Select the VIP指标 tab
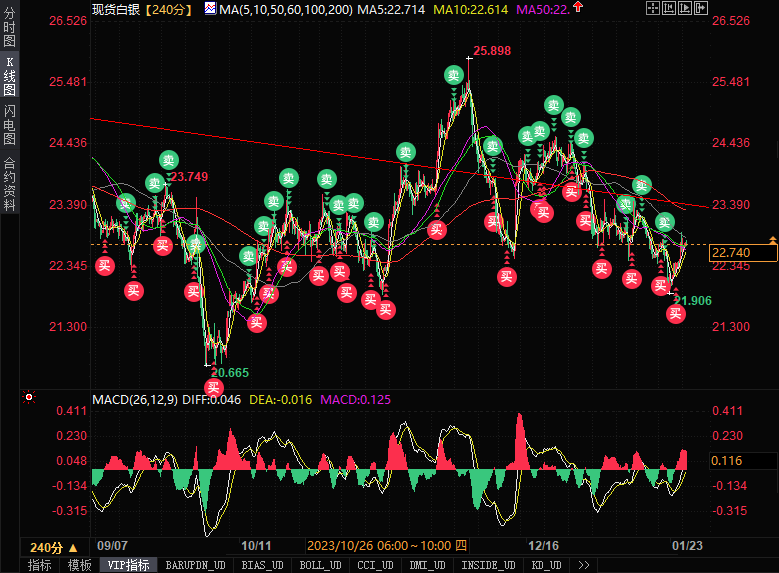Image resolution: width=779 pixels, height=573 pixels. 128,565
